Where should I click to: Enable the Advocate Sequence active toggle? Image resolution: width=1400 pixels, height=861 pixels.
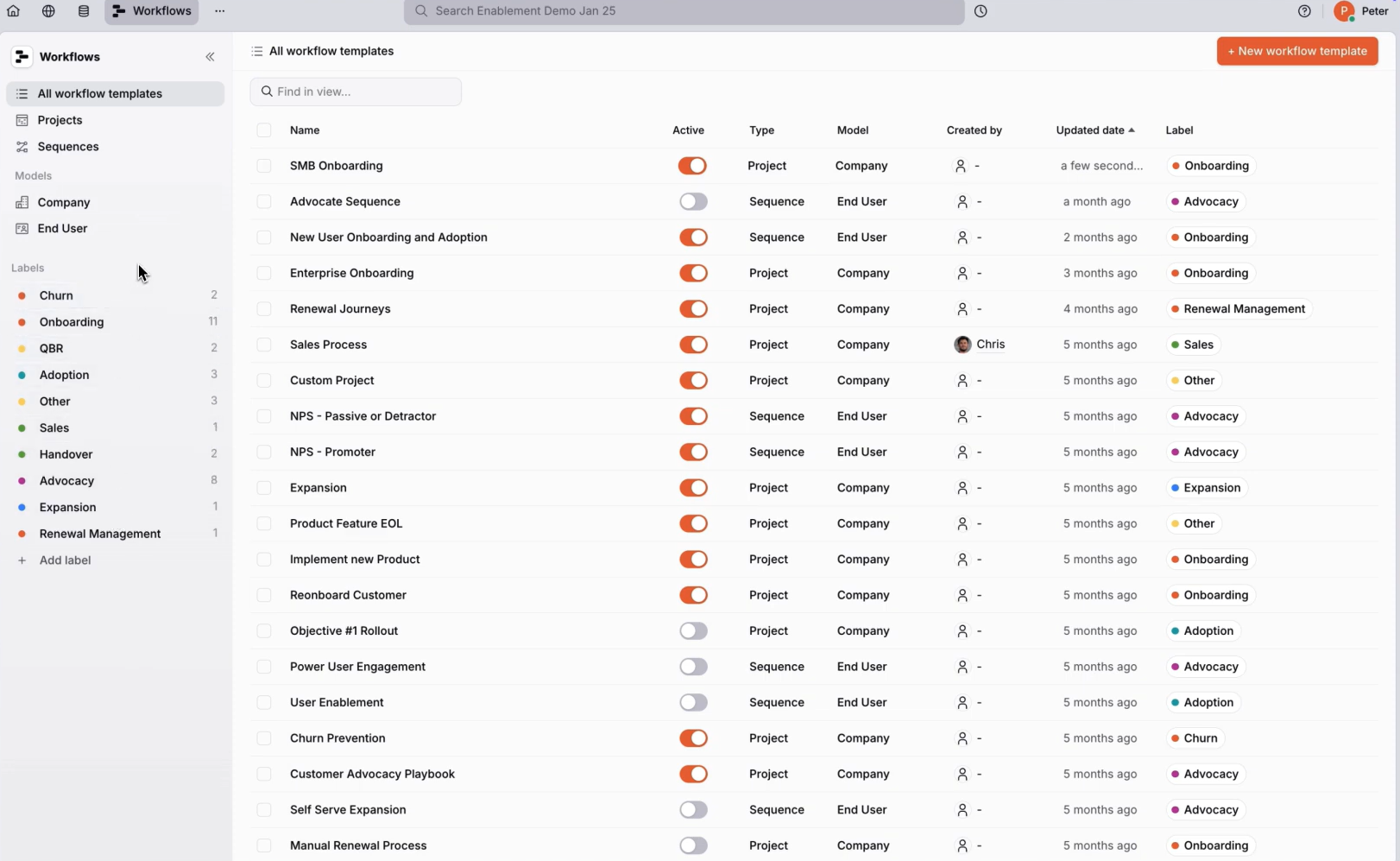tap(693, 202)
